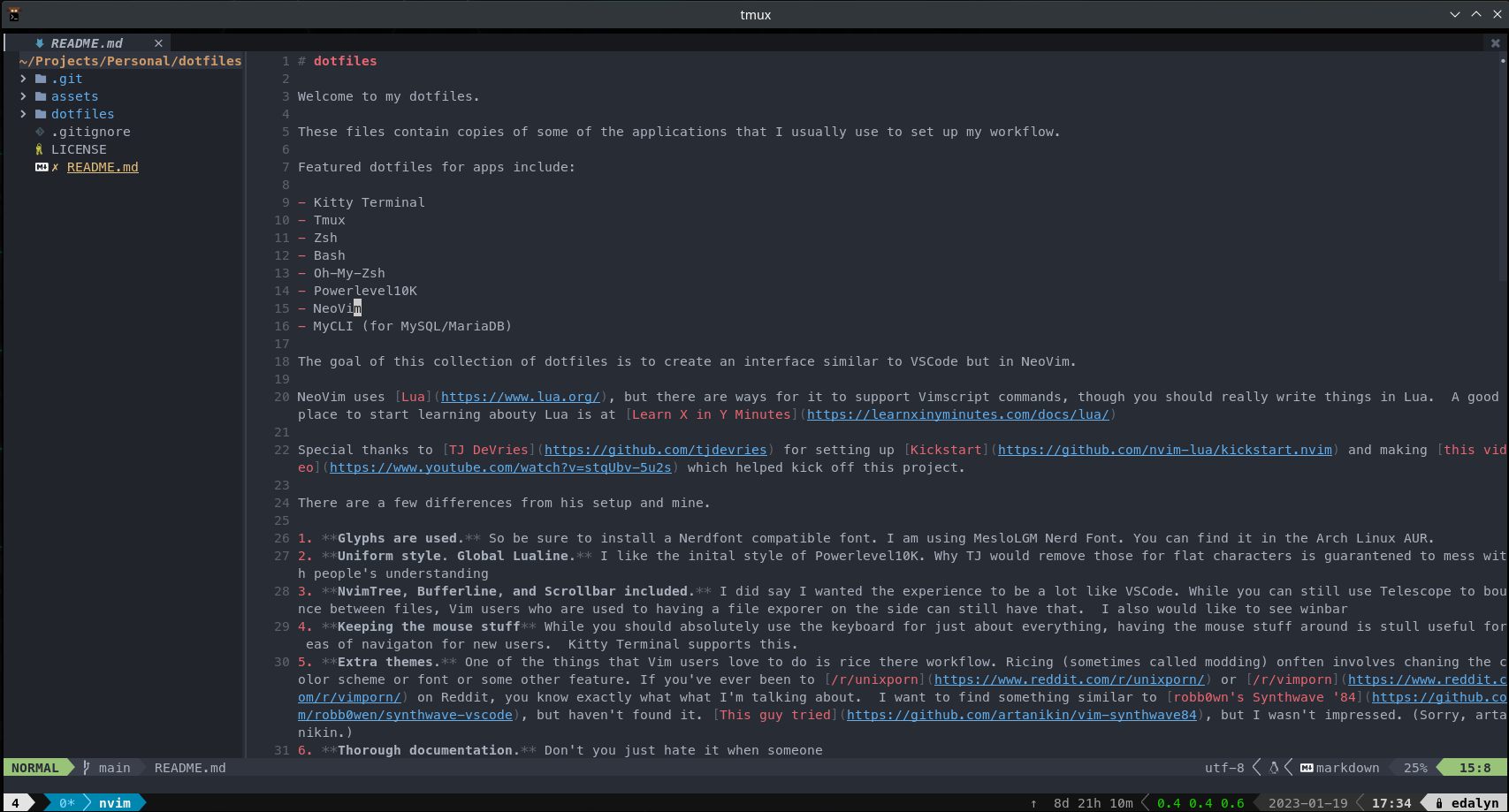Open the github.com/tjdevries link

[x=656, y=450]
